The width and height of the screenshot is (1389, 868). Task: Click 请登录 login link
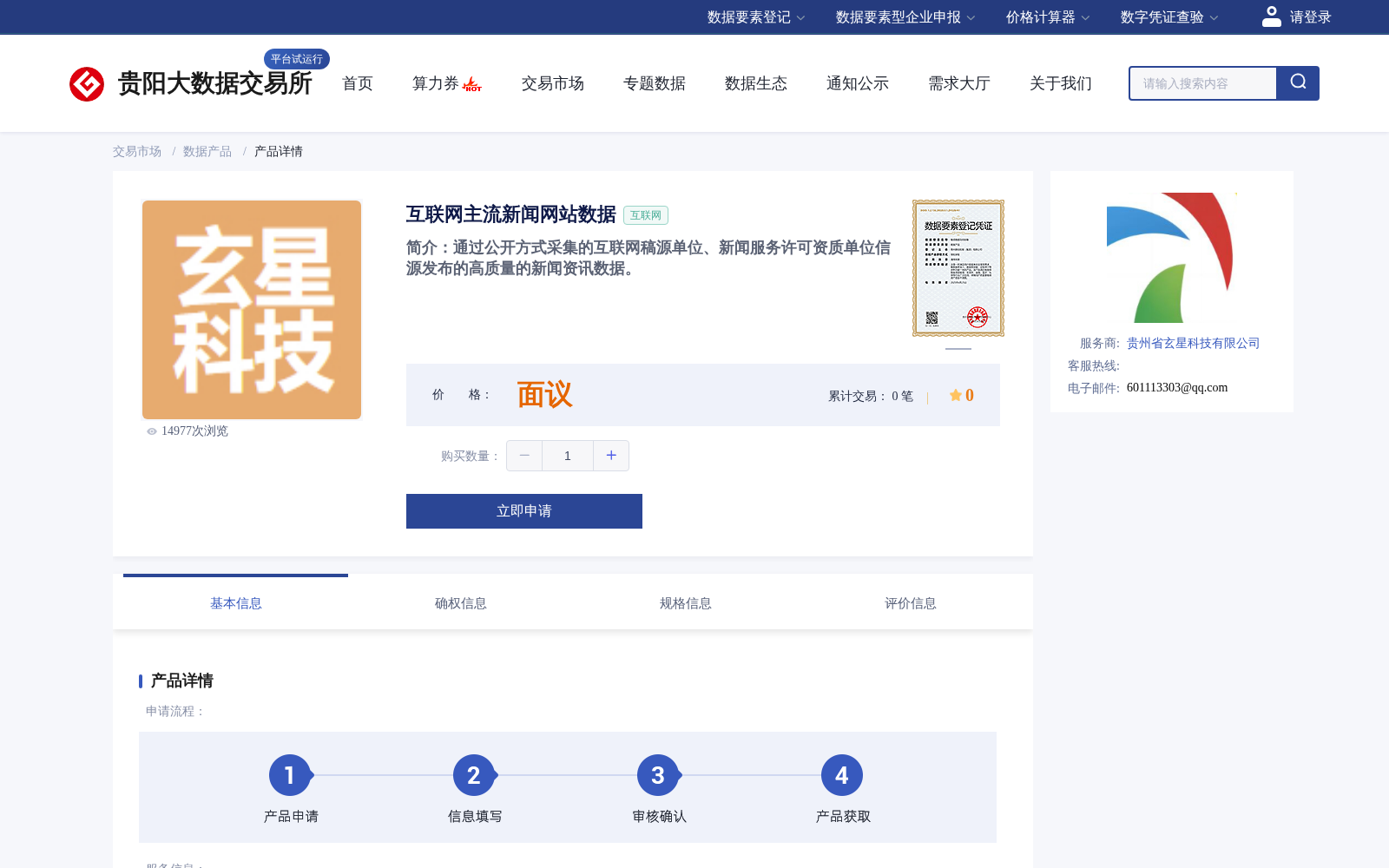pyautogui.click(x=1311, y=17)
